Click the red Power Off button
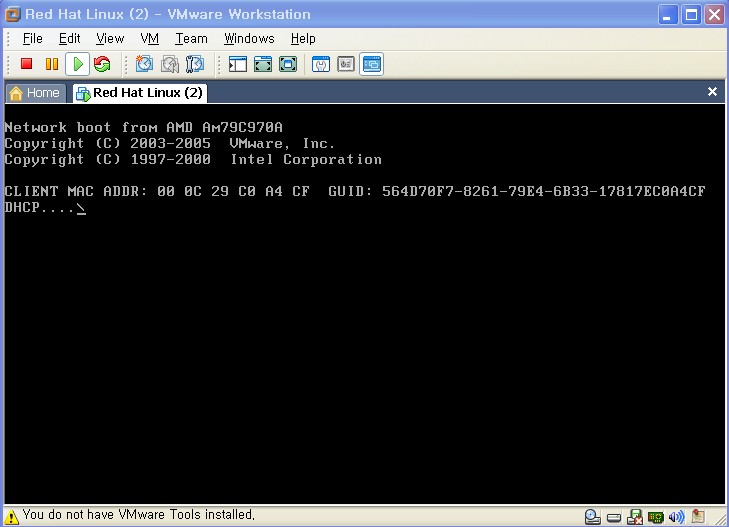This screenshot has height=527, width=729. click(27, 64)
